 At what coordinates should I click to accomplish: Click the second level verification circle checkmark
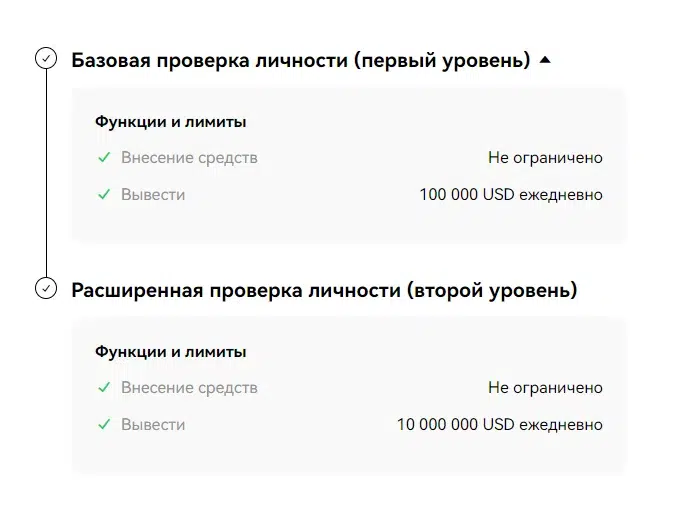tap(46, 288)
